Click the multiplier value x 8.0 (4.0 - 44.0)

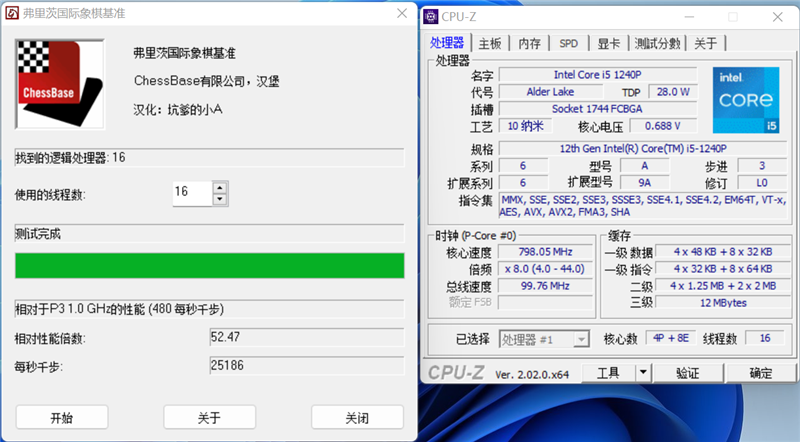tap(545, 268)
